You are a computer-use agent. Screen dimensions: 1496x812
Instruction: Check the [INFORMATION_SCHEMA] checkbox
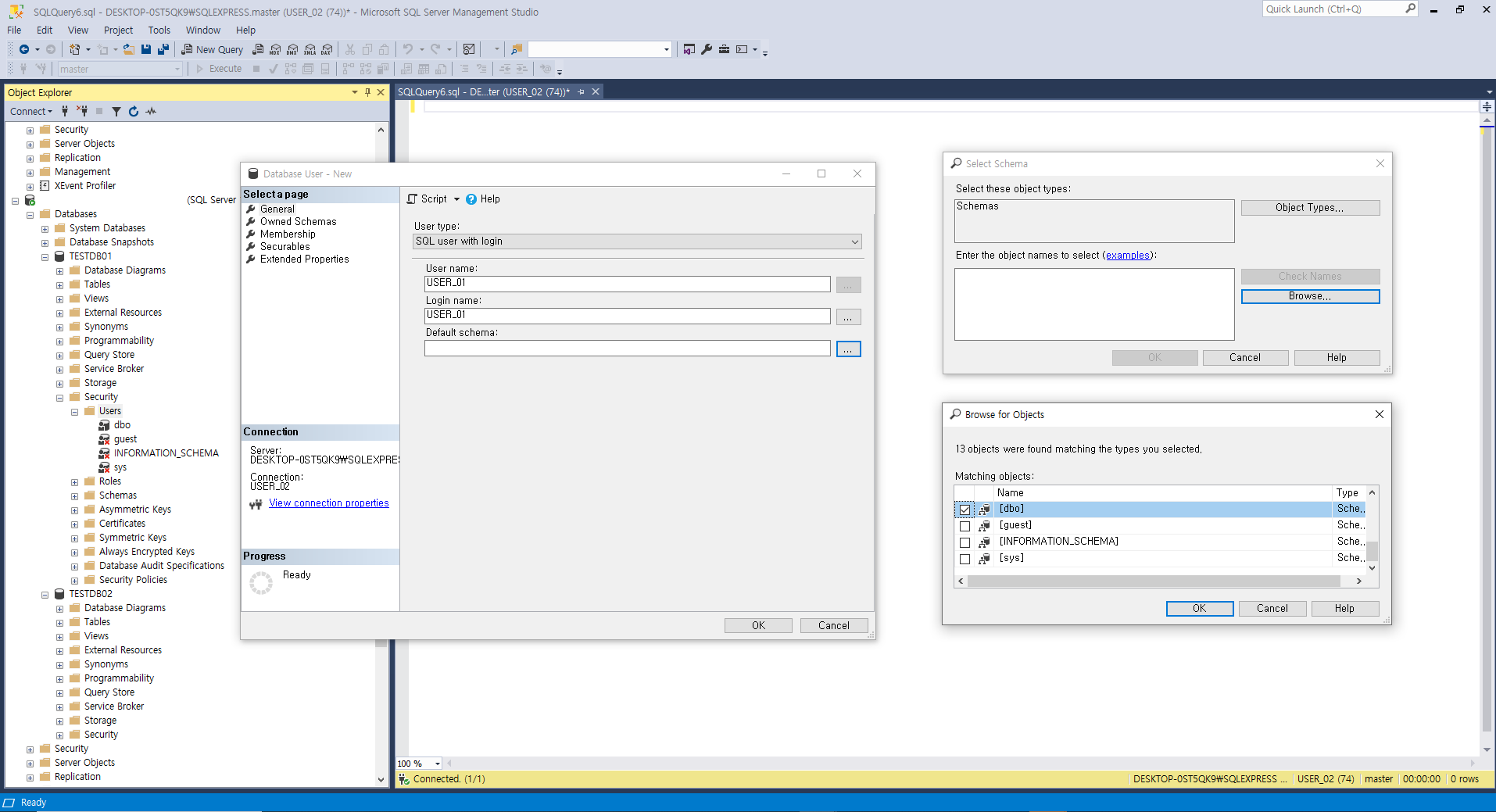pos(965,542)
